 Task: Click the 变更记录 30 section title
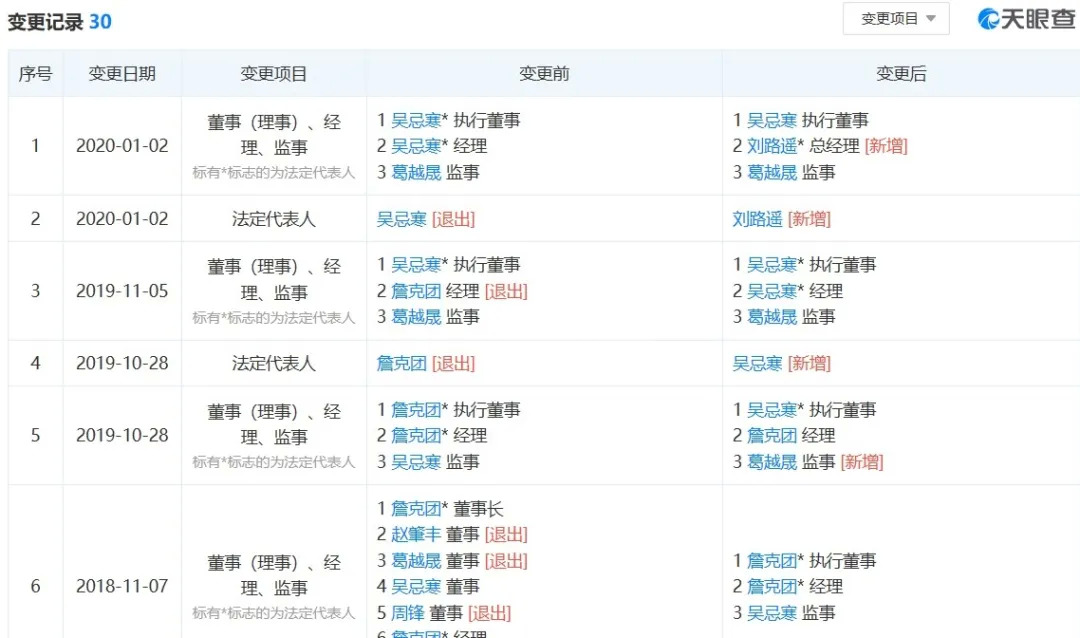pyautogui.click(x=59, y=22)
